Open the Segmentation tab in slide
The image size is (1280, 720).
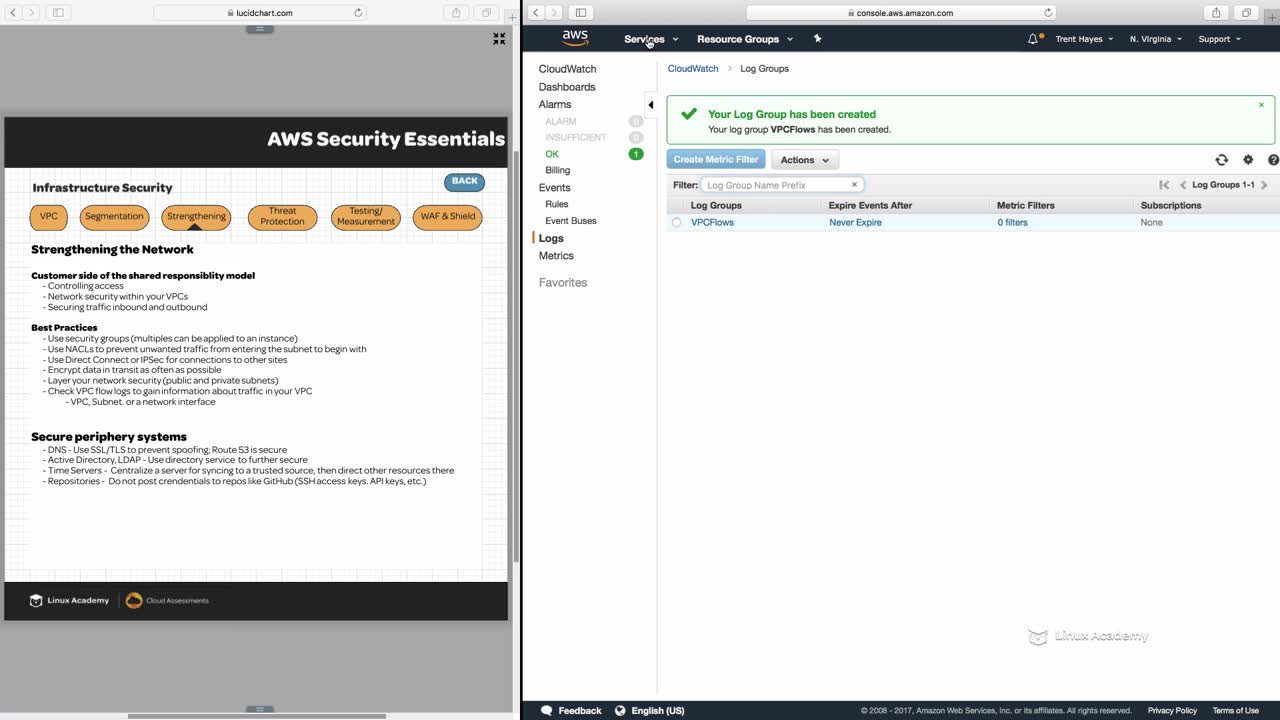point(114,216)
